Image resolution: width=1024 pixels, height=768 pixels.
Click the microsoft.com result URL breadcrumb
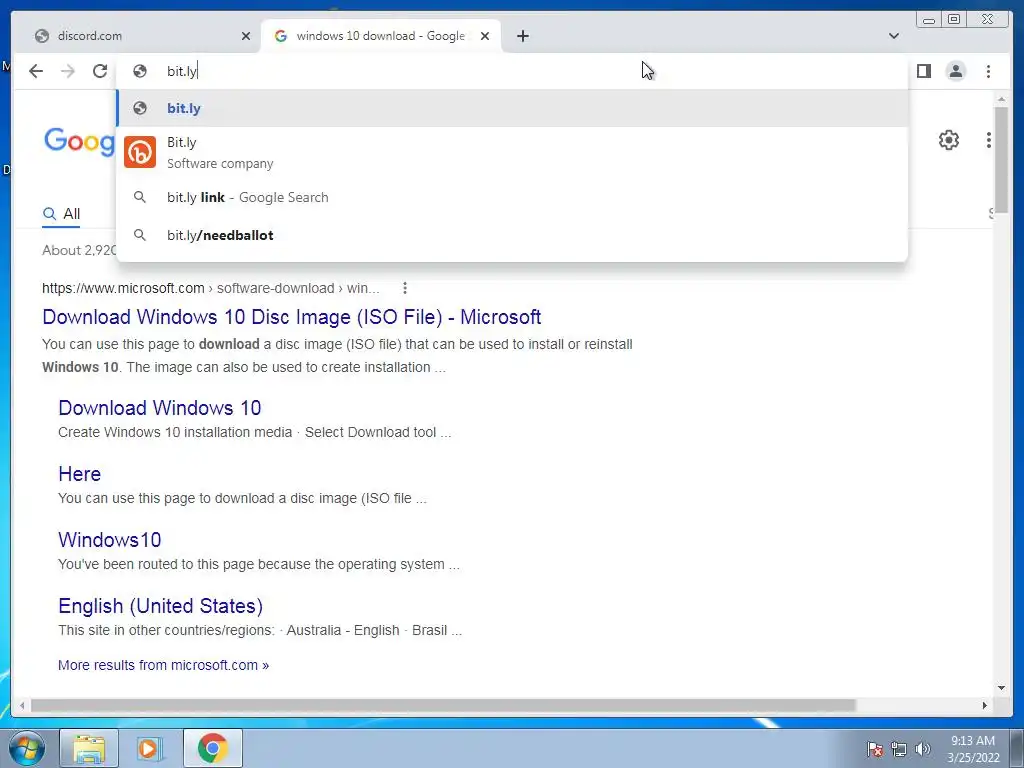(210, 288)
